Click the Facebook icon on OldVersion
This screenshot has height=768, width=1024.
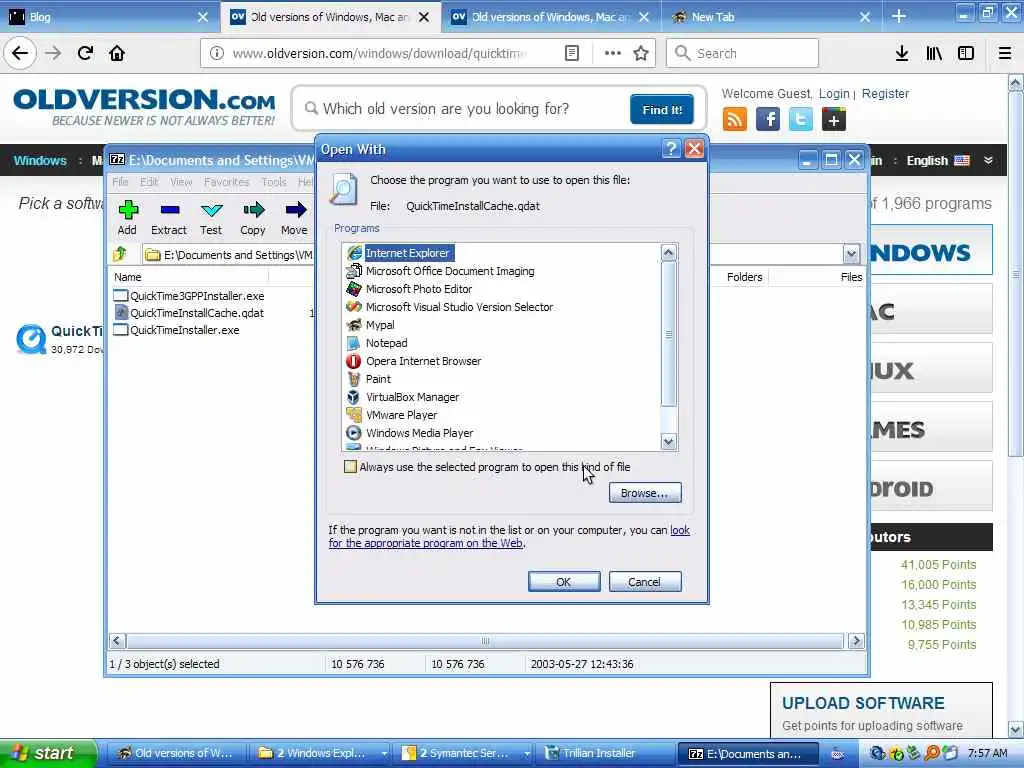tap(768, 120)
